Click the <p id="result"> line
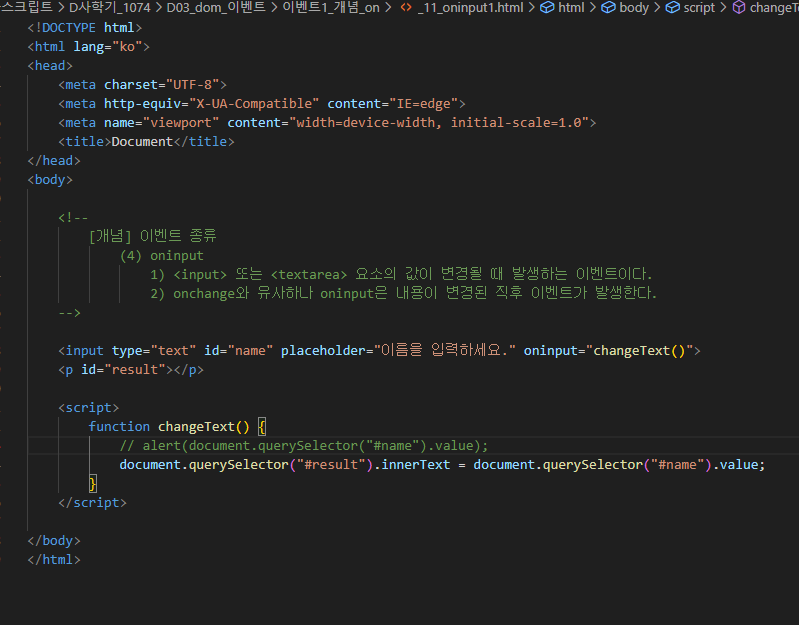Screen dimensions: 799x625 tap(131, 370)
